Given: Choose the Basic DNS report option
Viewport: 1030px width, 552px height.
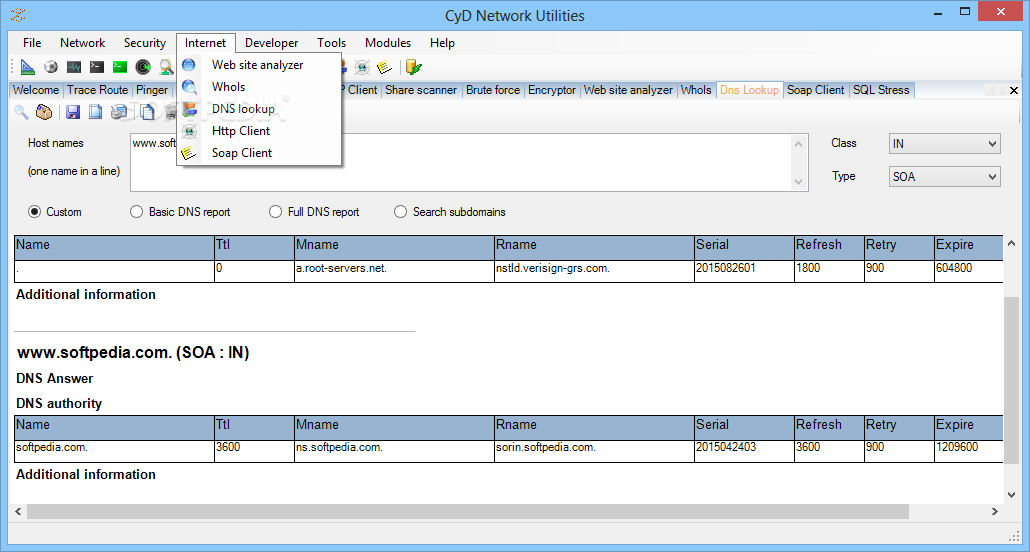Looking at the screenshot, I should tap(137, 212).
